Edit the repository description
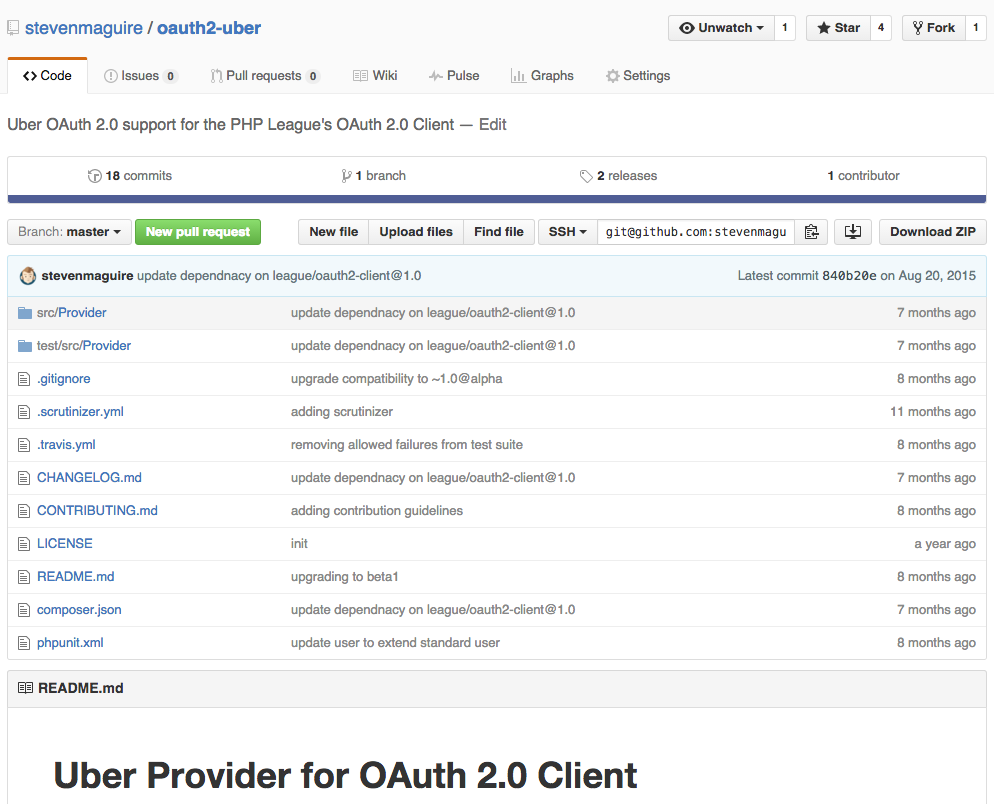Image resolution: width=994 pixels, height=804 pixels. [493, 125]
